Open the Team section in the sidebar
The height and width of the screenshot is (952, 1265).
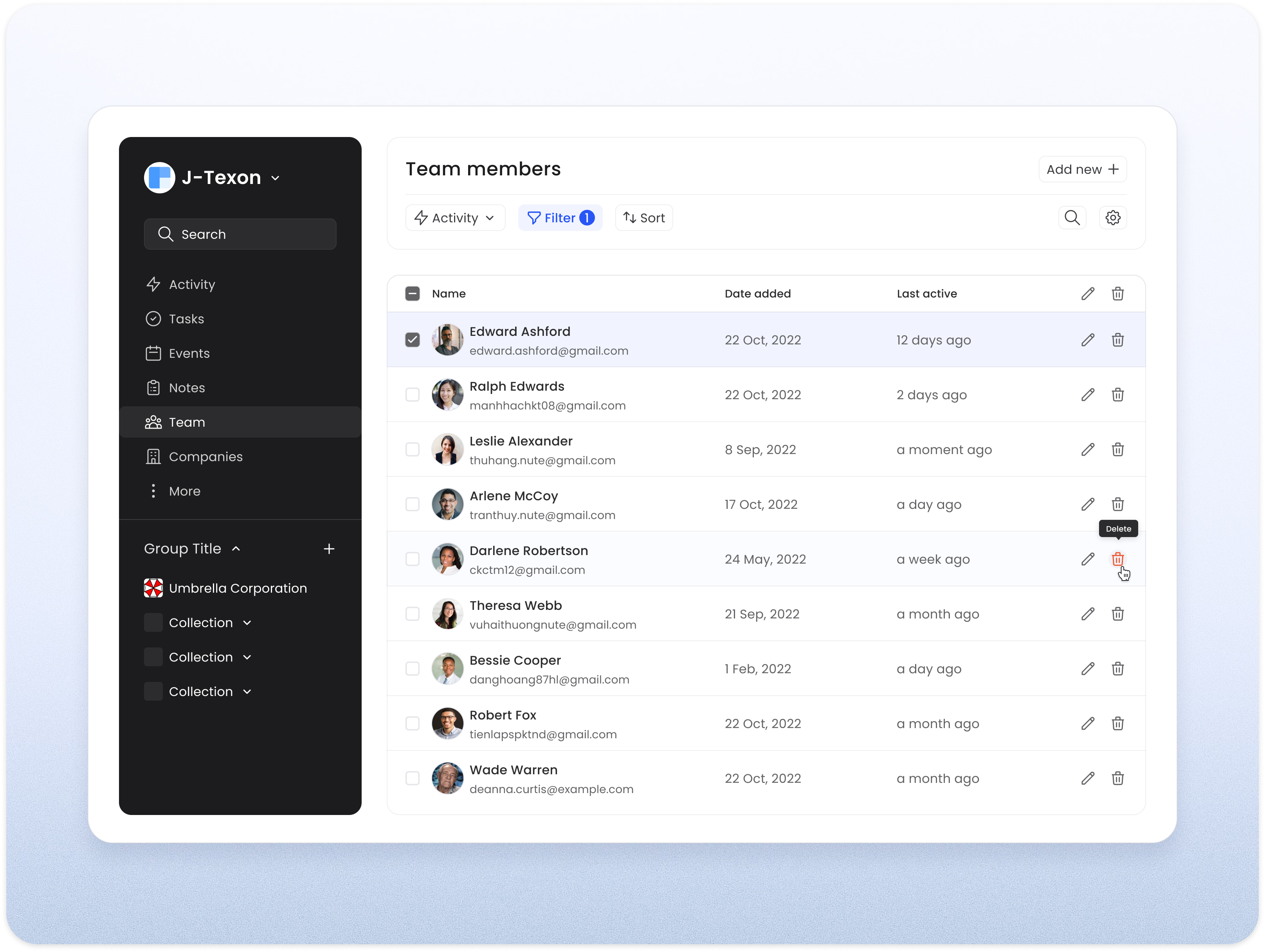[x=186, y=422]
